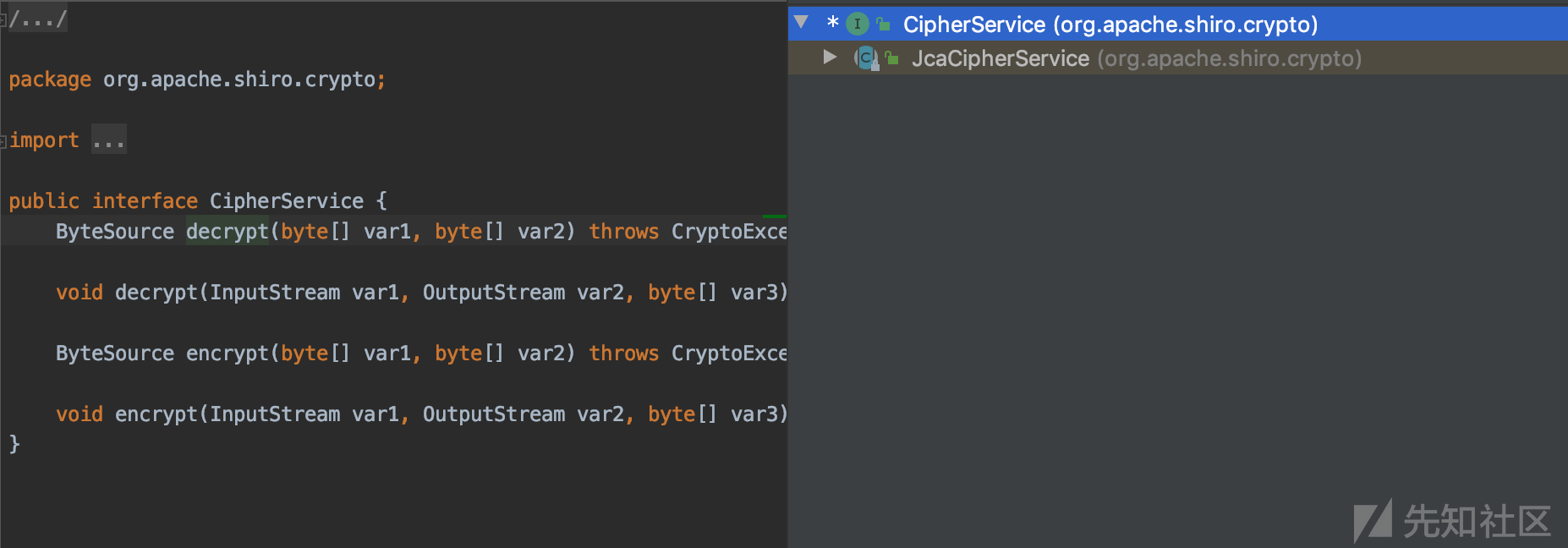1568x548 pixels.
Task: Click the green marker stripe at editor edge
Action: [774, 216]
